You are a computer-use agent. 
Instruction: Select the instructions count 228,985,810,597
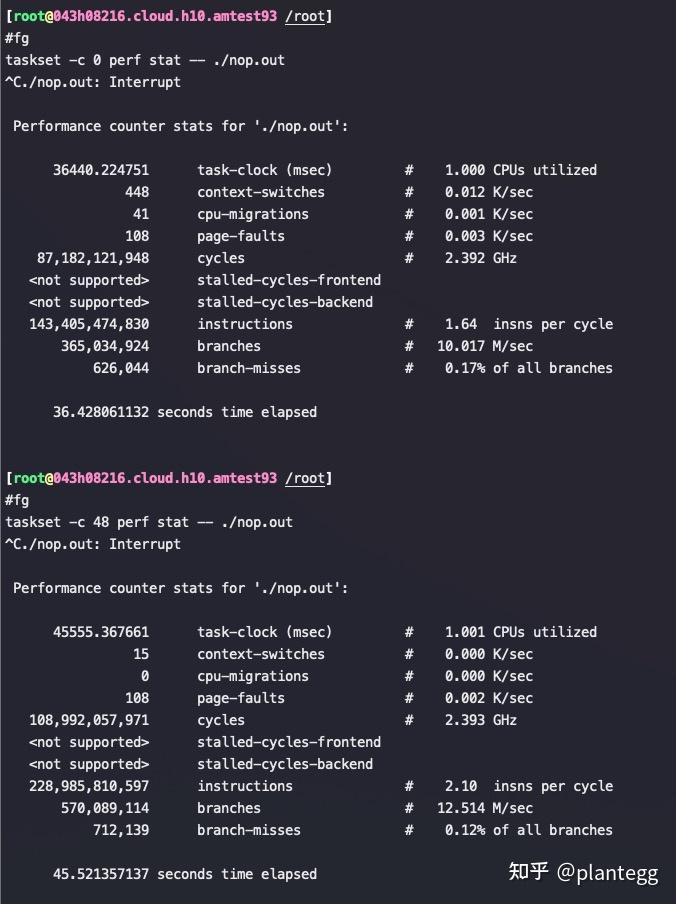tap(89, 786)
